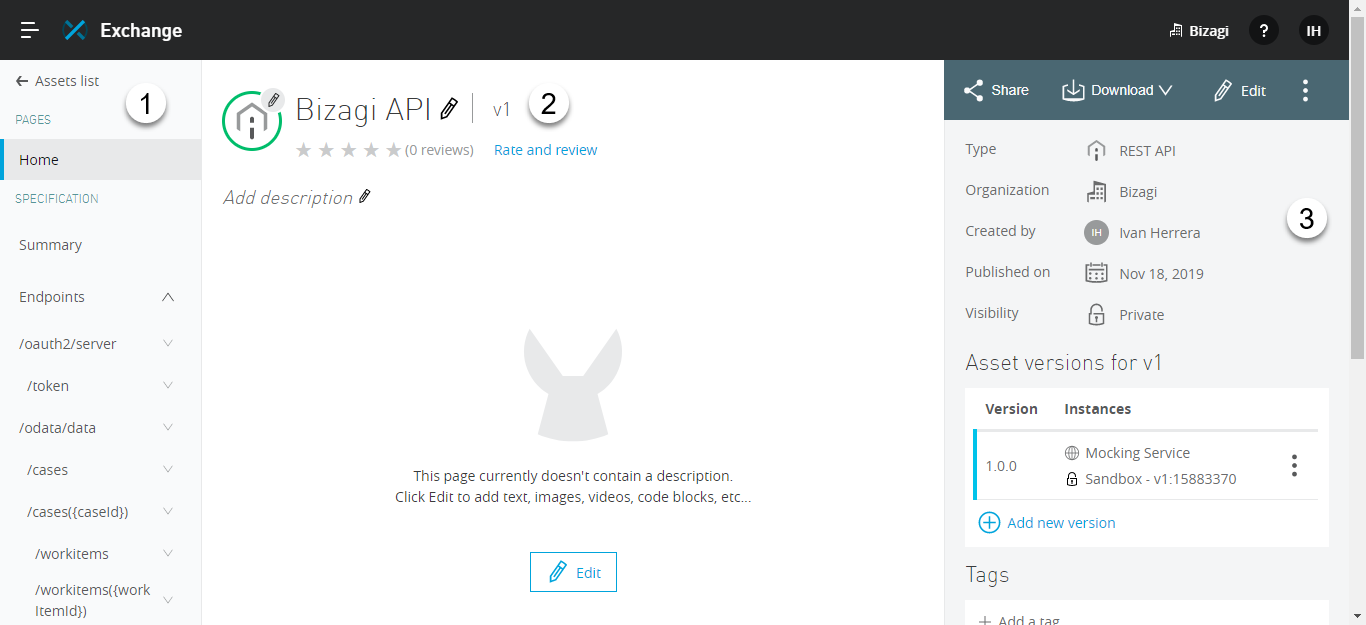
Task: Click the Edit button below the empty description
Action: point(573,572)
